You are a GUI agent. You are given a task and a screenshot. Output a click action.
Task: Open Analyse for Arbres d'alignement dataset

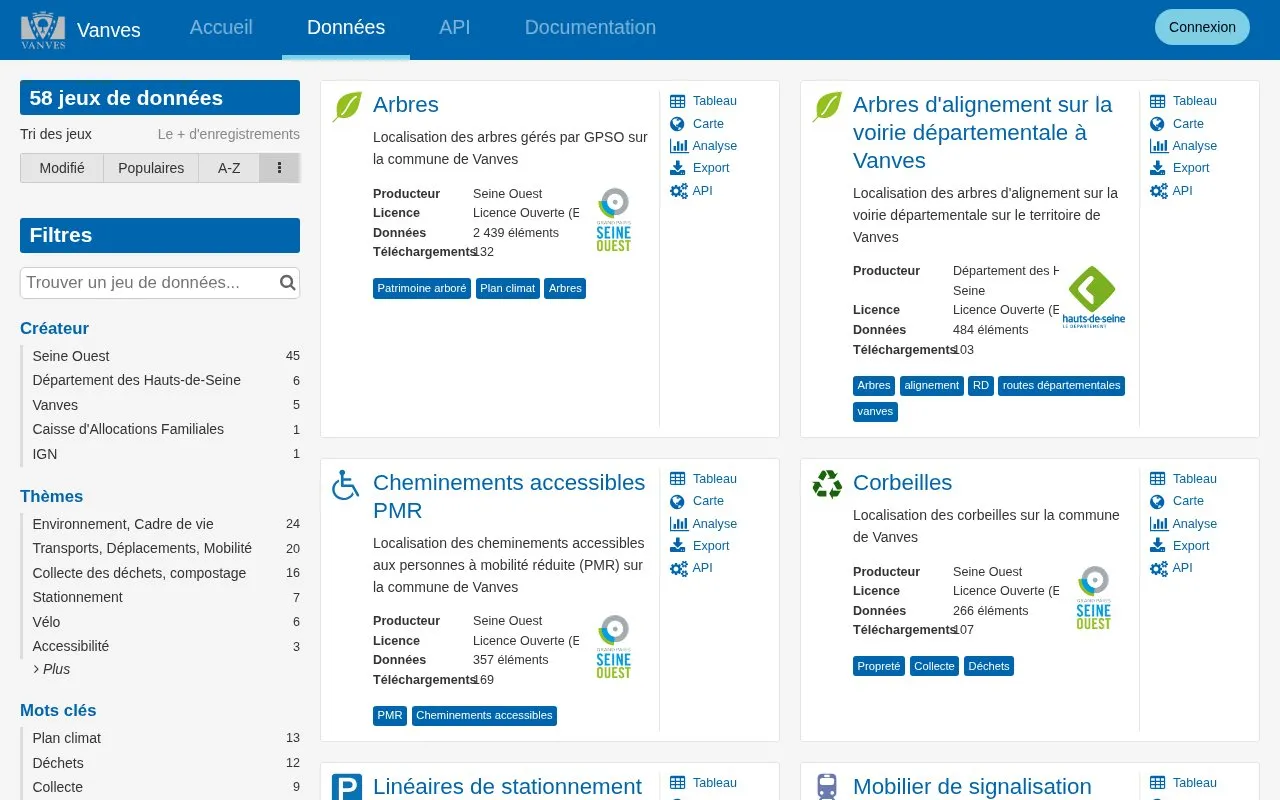point(1183,146)
